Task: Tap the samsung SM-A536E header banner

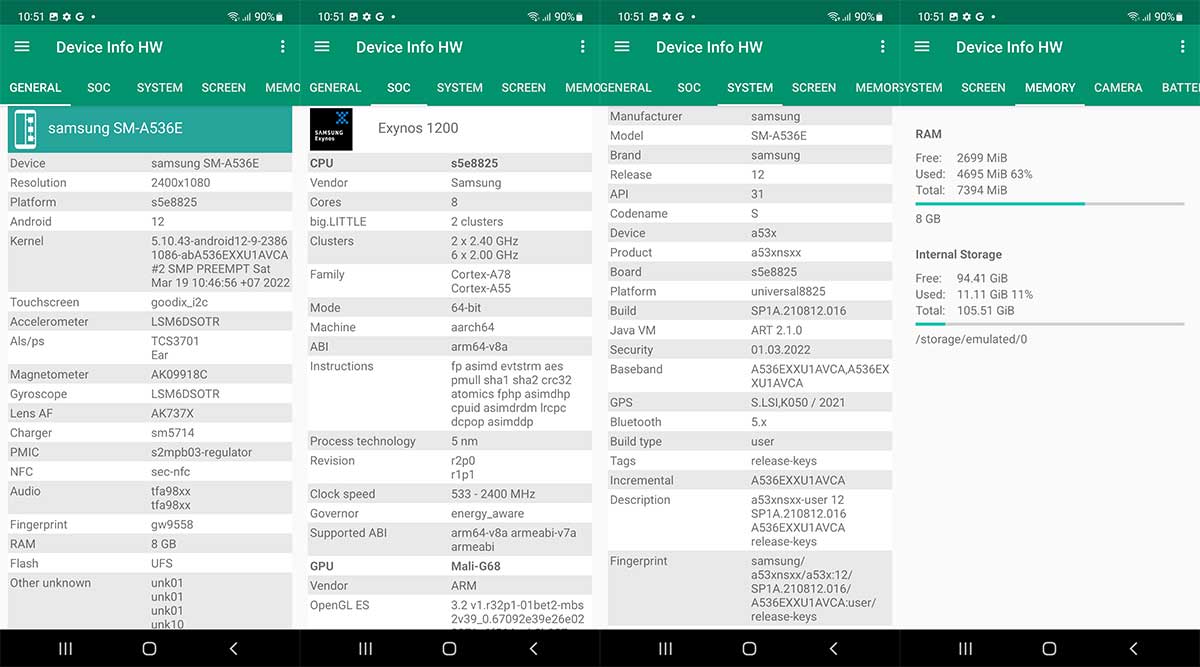Action: coord(150,129)
